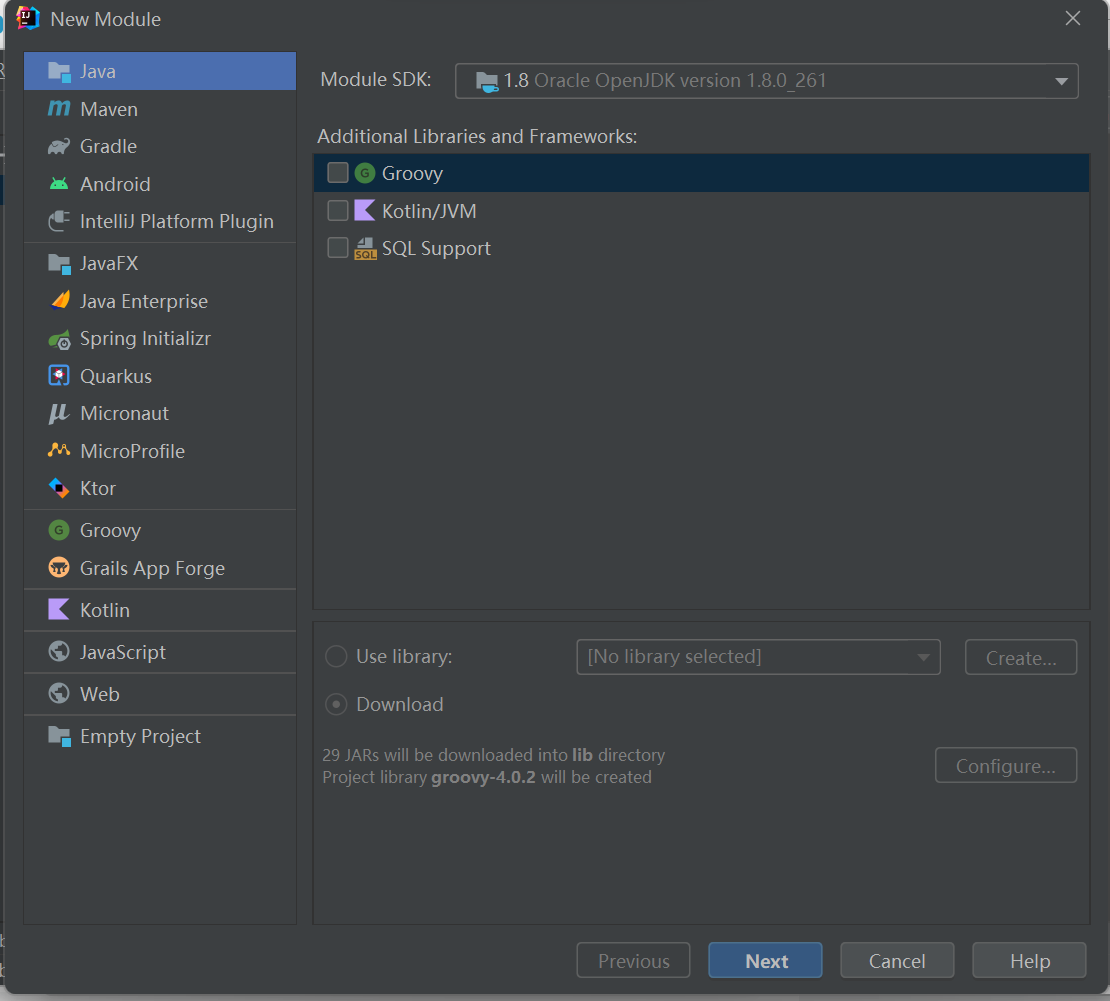Click the JDK folder icon in SDK field
The image size is (1110, 1001).
coord(487,81)
